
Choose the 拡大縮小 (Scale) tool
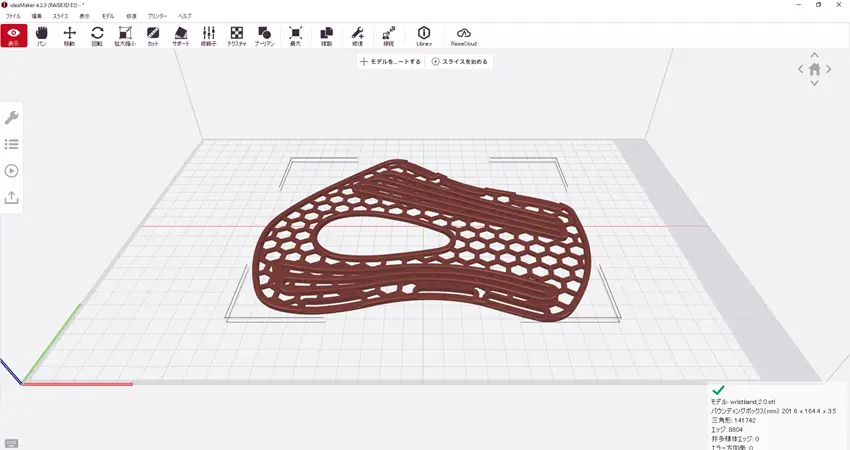click(x=125, y=37)
